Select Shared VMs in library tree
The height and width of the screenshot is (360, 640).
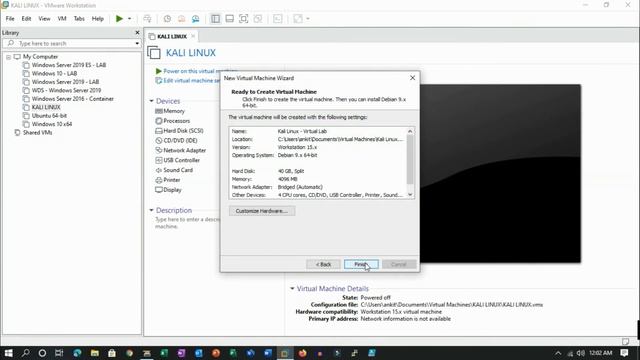tap(38, 133)
